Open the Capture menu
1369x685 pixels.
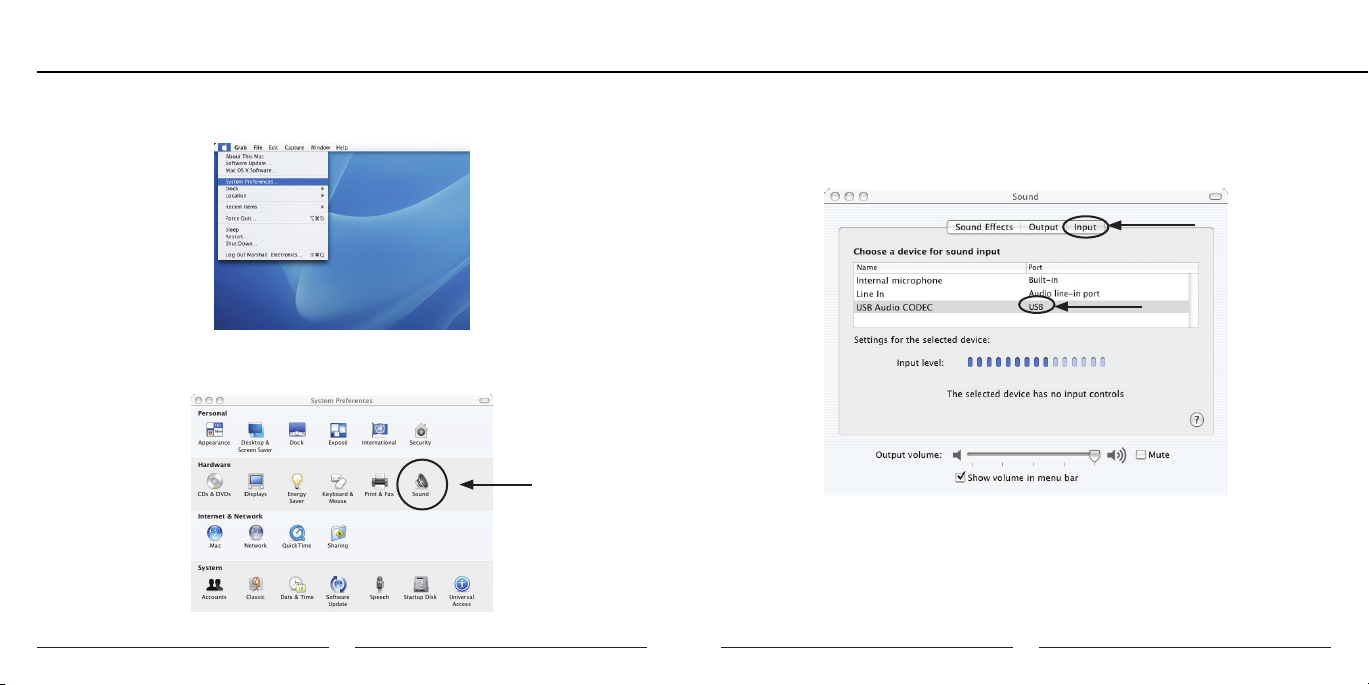point(294,147)
